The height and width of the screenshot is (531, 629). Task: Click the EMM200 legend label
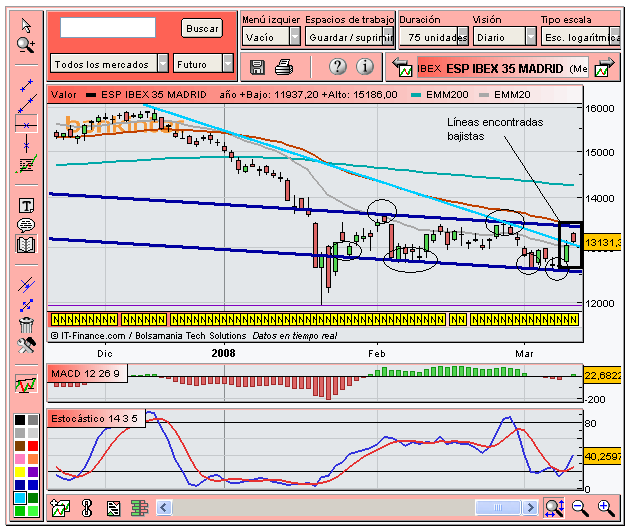pos(447,95)
